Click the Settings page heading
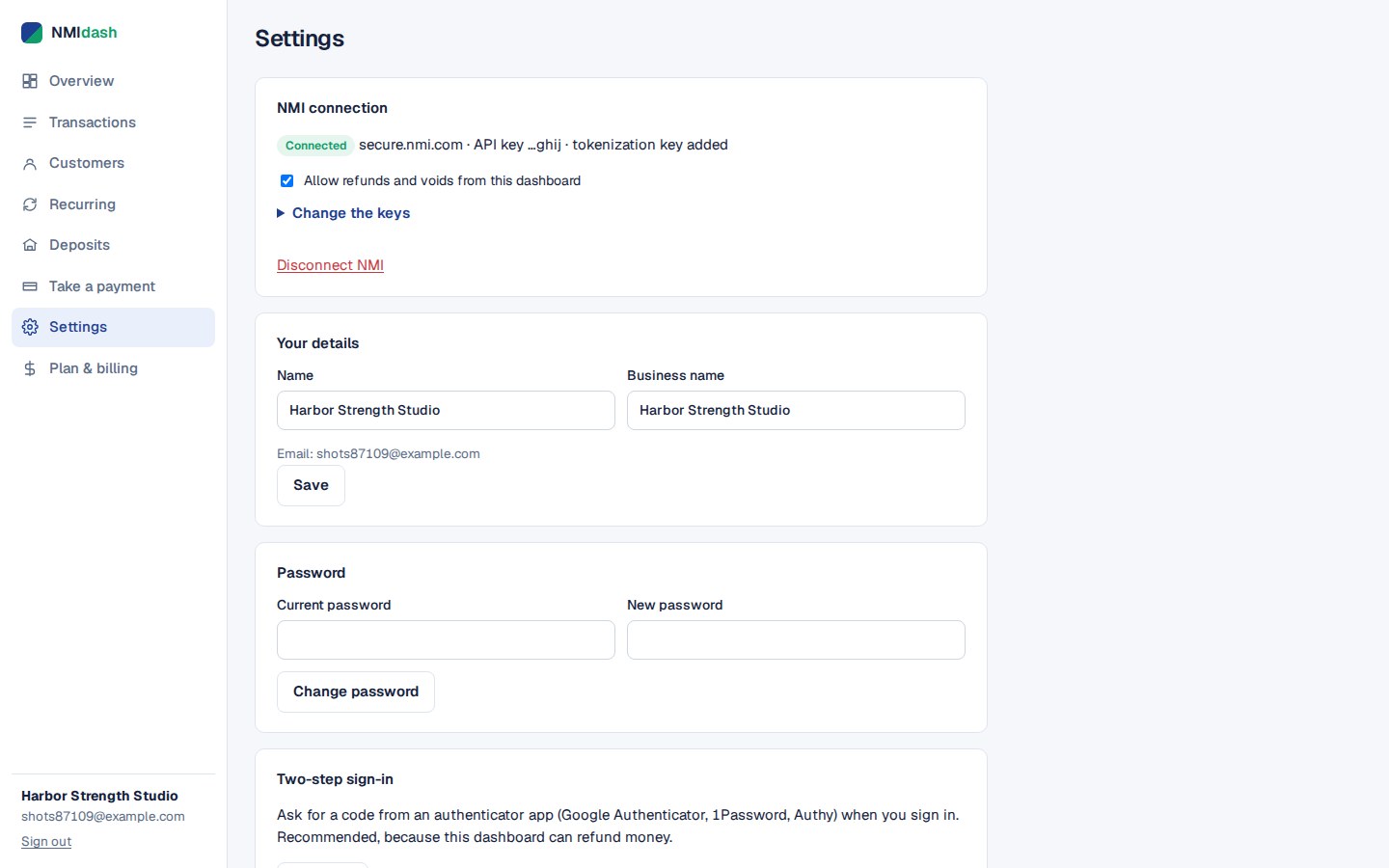The height and width of the screenshot is (868, 1389). coord(299,39)
